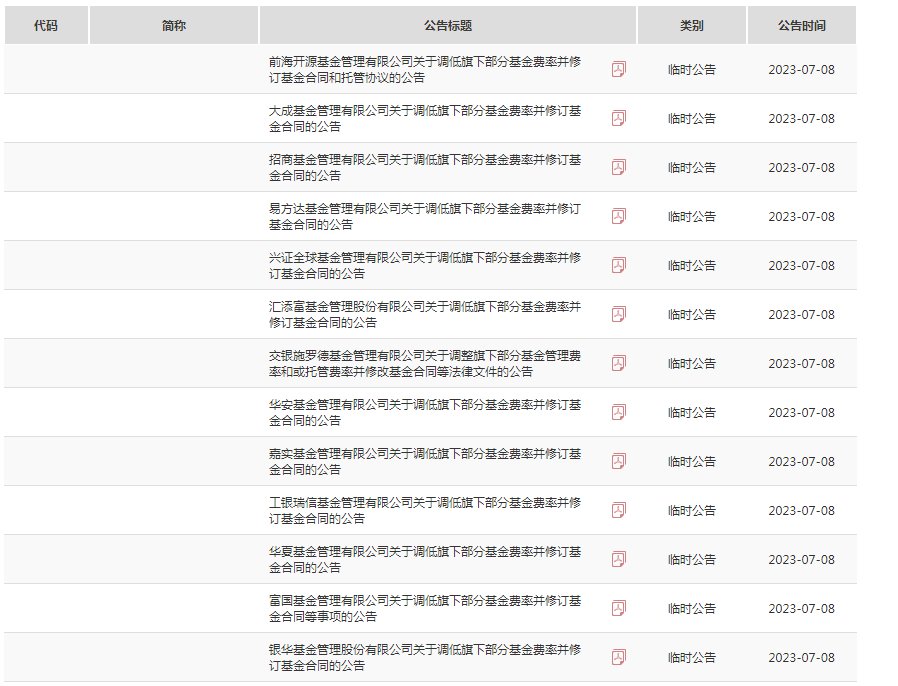The height and width of the screenshot is (686, 898).
Task: Open 前海开源基金 fee reduction announcement link
Action: tap(425, 69)
